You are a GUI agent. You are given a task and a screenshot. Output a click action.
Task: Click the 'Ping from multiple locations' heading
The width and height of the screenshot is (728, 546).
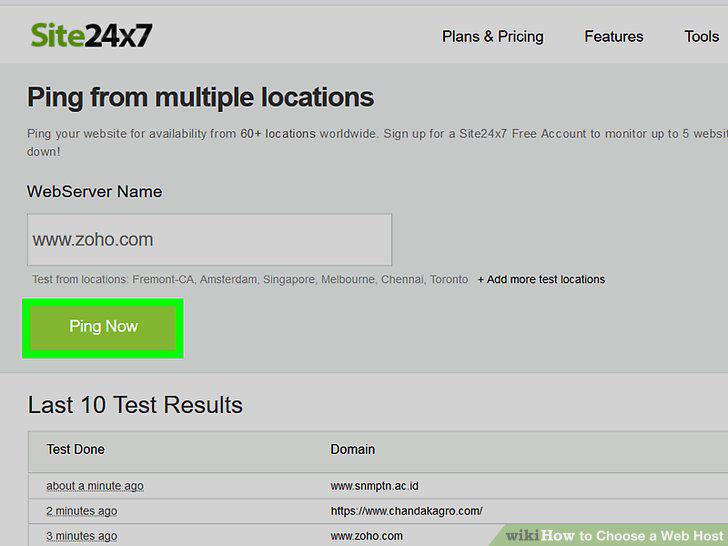click(201, 98)
